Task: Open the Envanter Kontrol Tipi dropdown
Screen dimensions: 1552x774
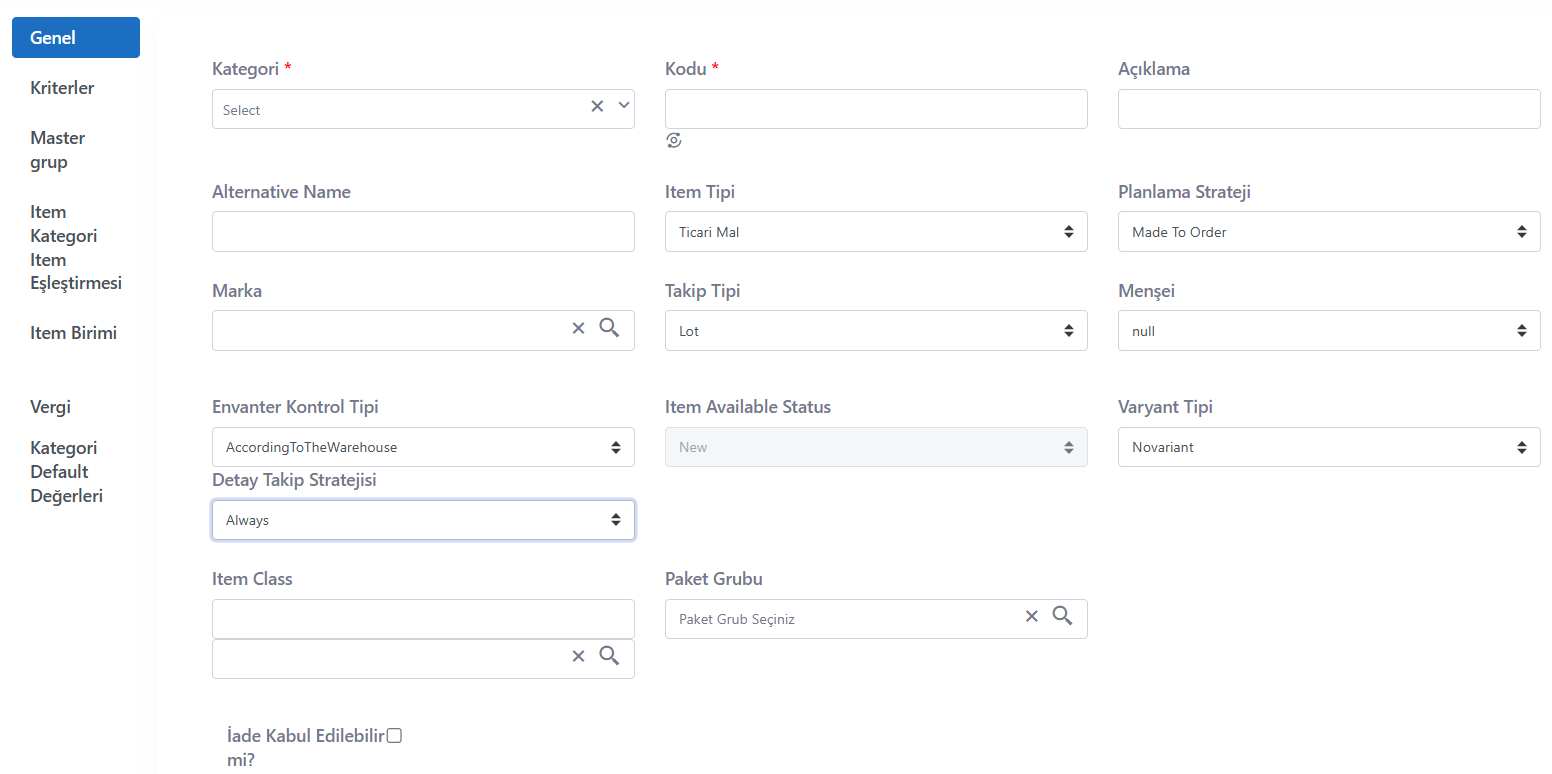Action: (x=423, y=447)
